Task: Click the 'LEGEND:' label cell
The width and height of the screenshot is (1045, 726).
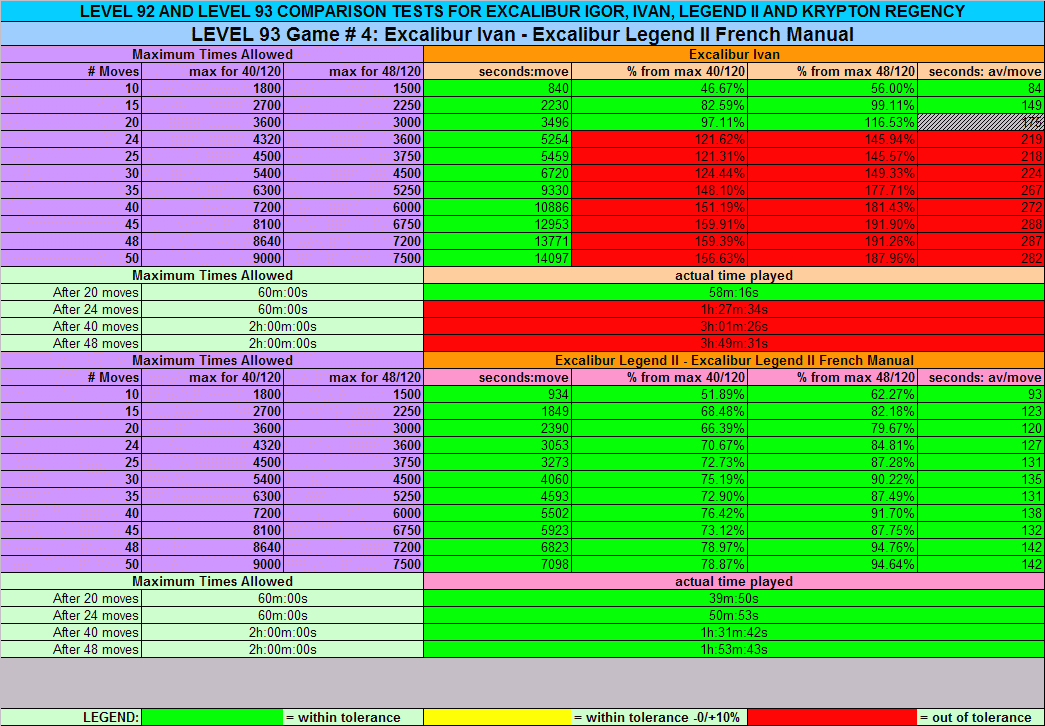Action: pos(71,717)
